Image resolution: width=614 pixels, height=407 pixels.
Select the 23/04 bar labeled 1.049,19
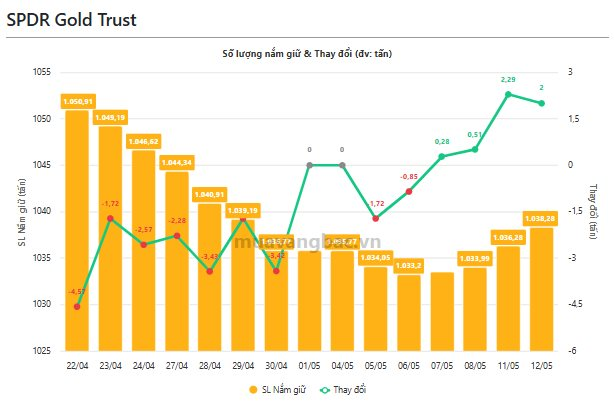pyautogui.click(x=110, y=239)
